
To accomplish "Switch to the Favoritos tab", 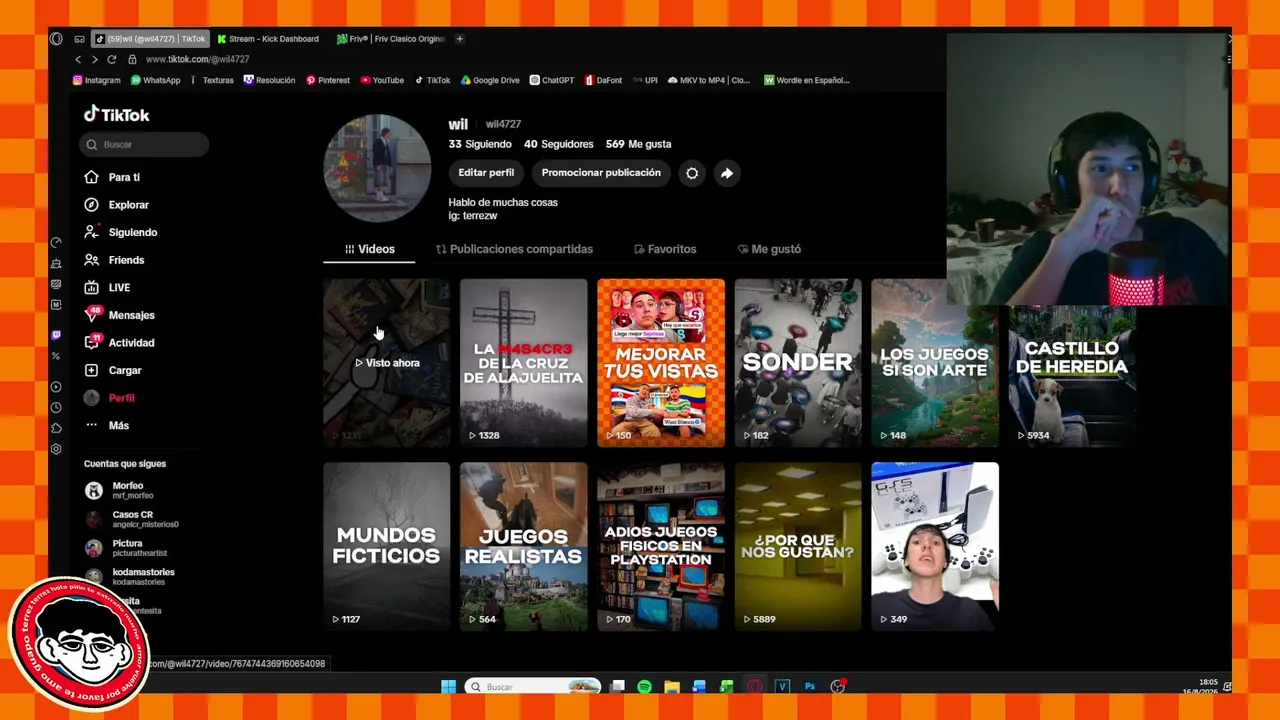I will pos(665,249).
